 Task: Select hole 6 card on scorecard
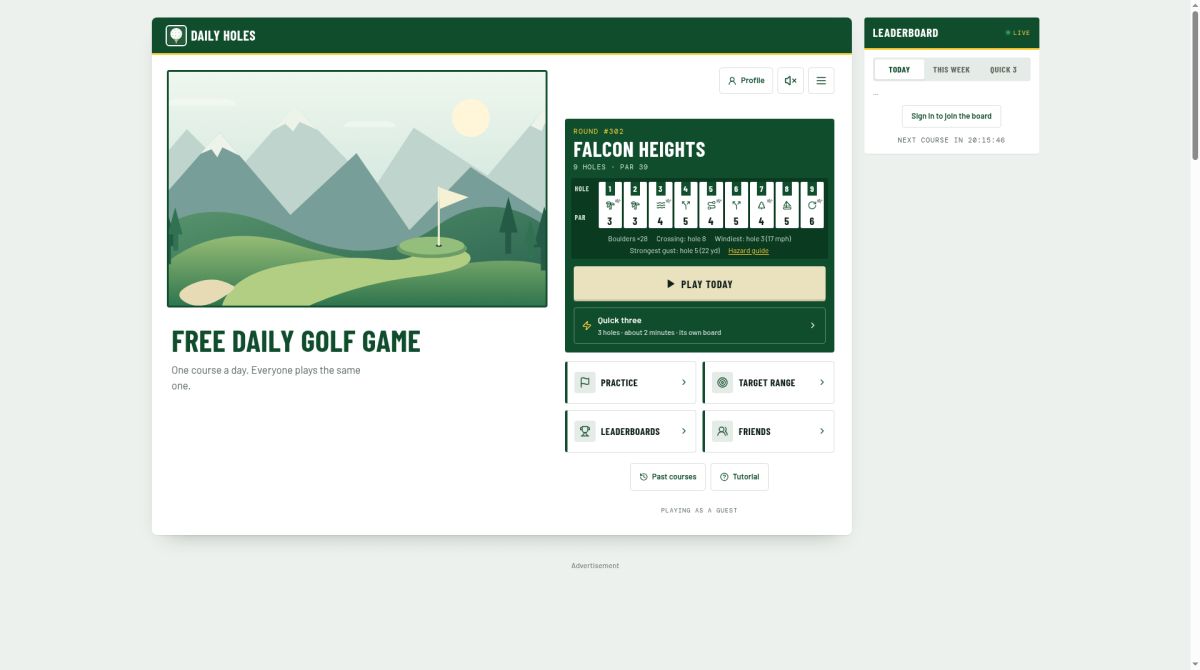pyautogui.click(x=736, y=205)
